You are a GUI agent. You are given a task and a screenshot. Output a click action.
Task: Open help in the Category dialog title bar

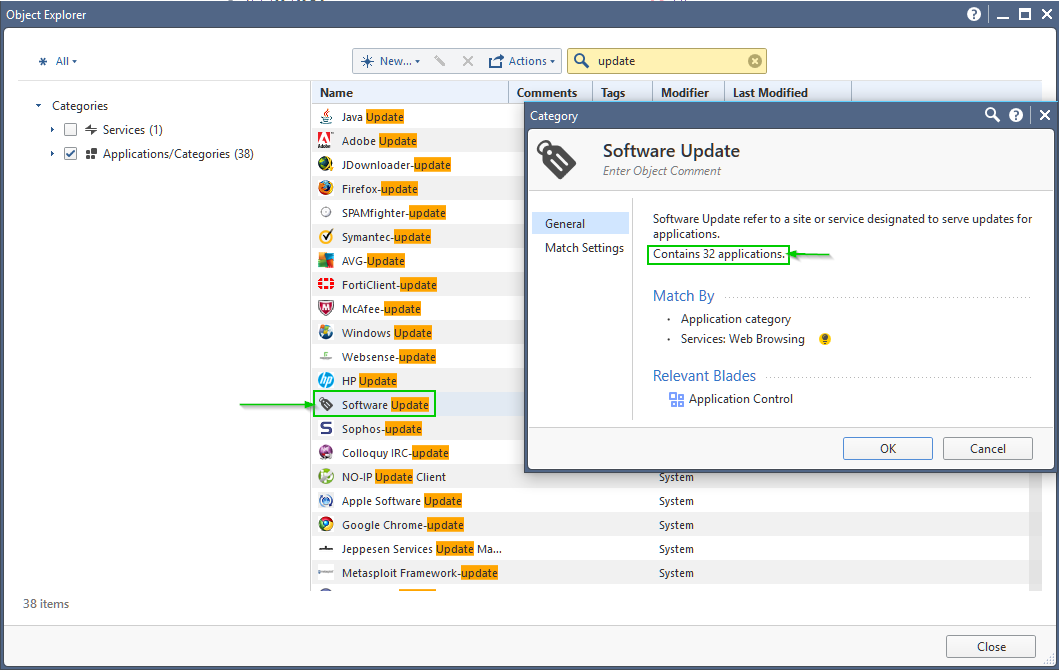1016,115
